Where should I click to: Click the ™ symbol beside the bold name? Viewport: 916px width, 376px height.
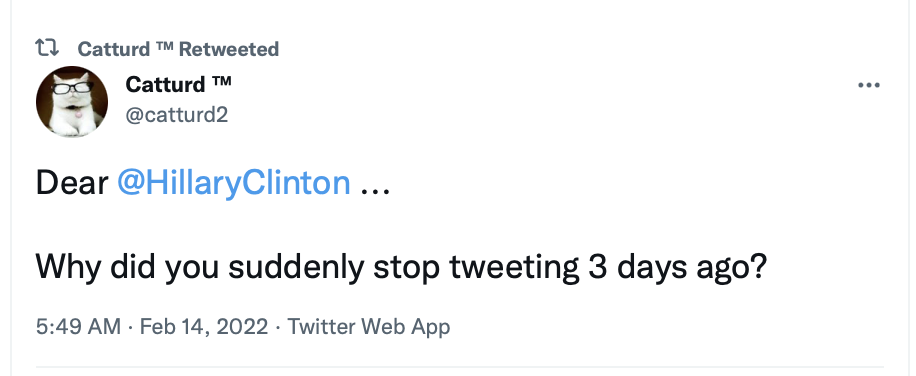click(221, 81)
